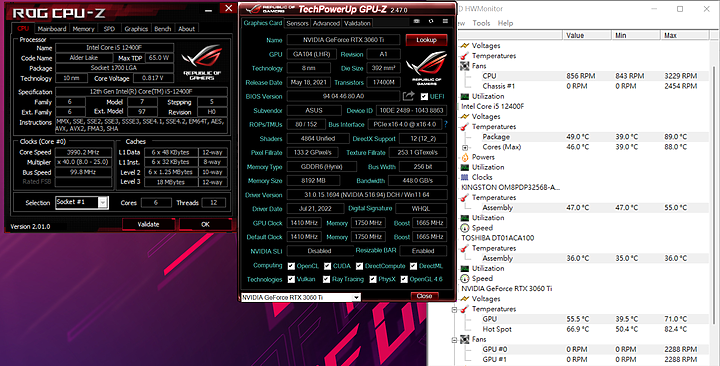Toggle PhysX checkbox
The width and height of the screenshot is (720, 366).
pos(373,279)
